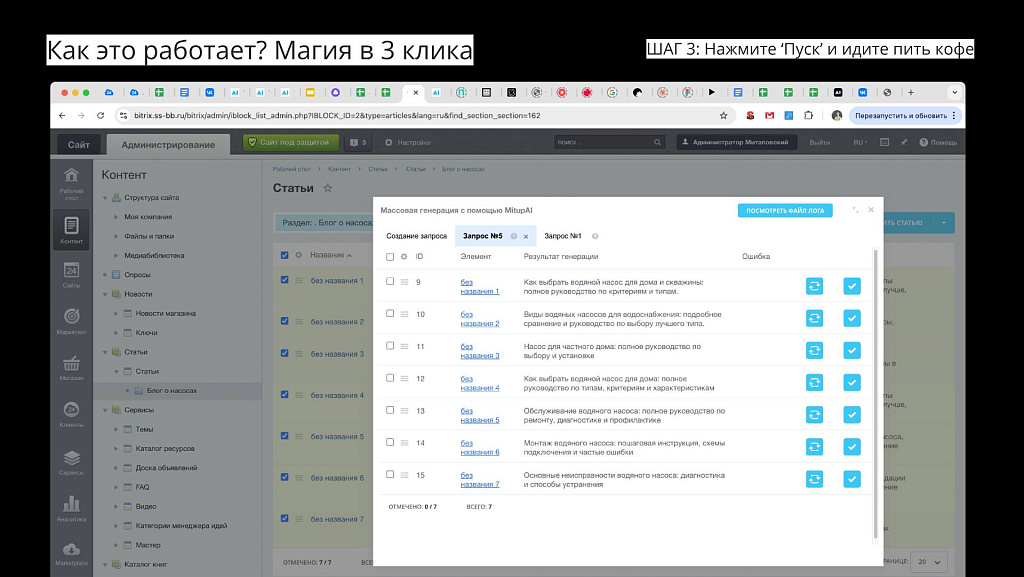Switch to the Создание запроса tab
The height and width of the screenshot is (577, 1024).
coord(416,236)
